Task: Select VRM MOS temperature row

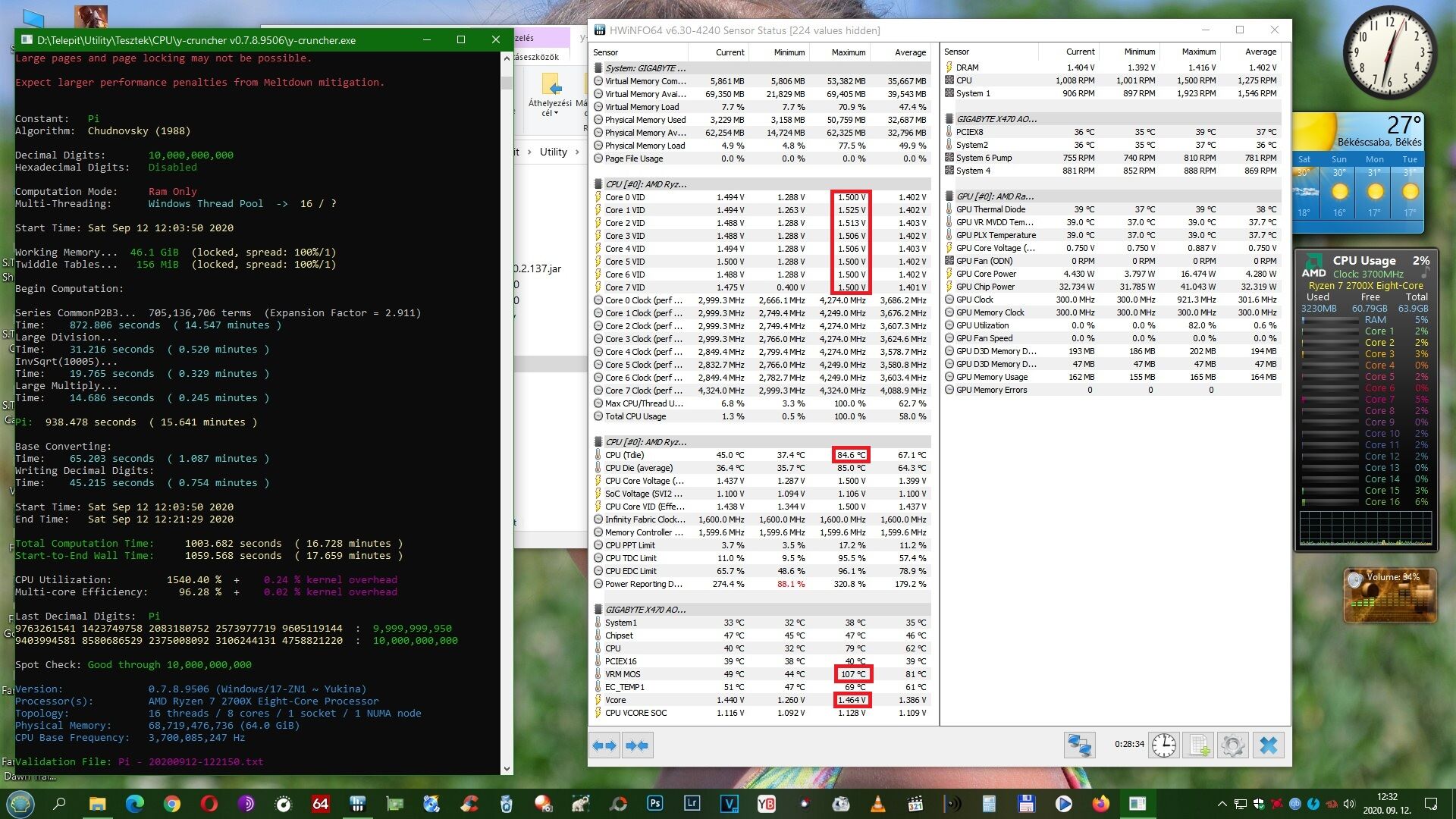Action: 761,674
